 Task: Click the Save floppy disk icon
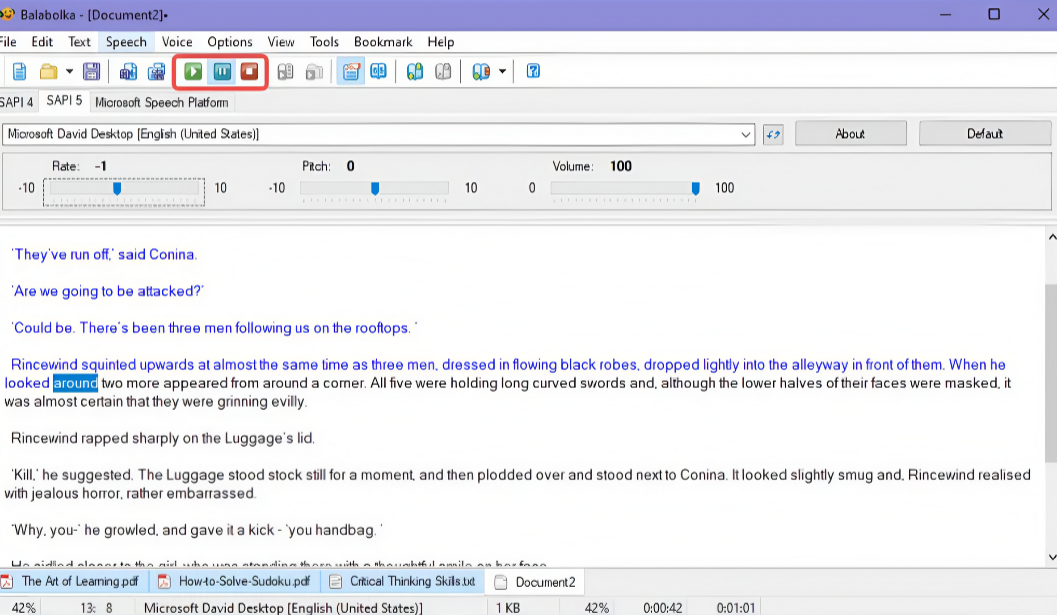[92, 71]
